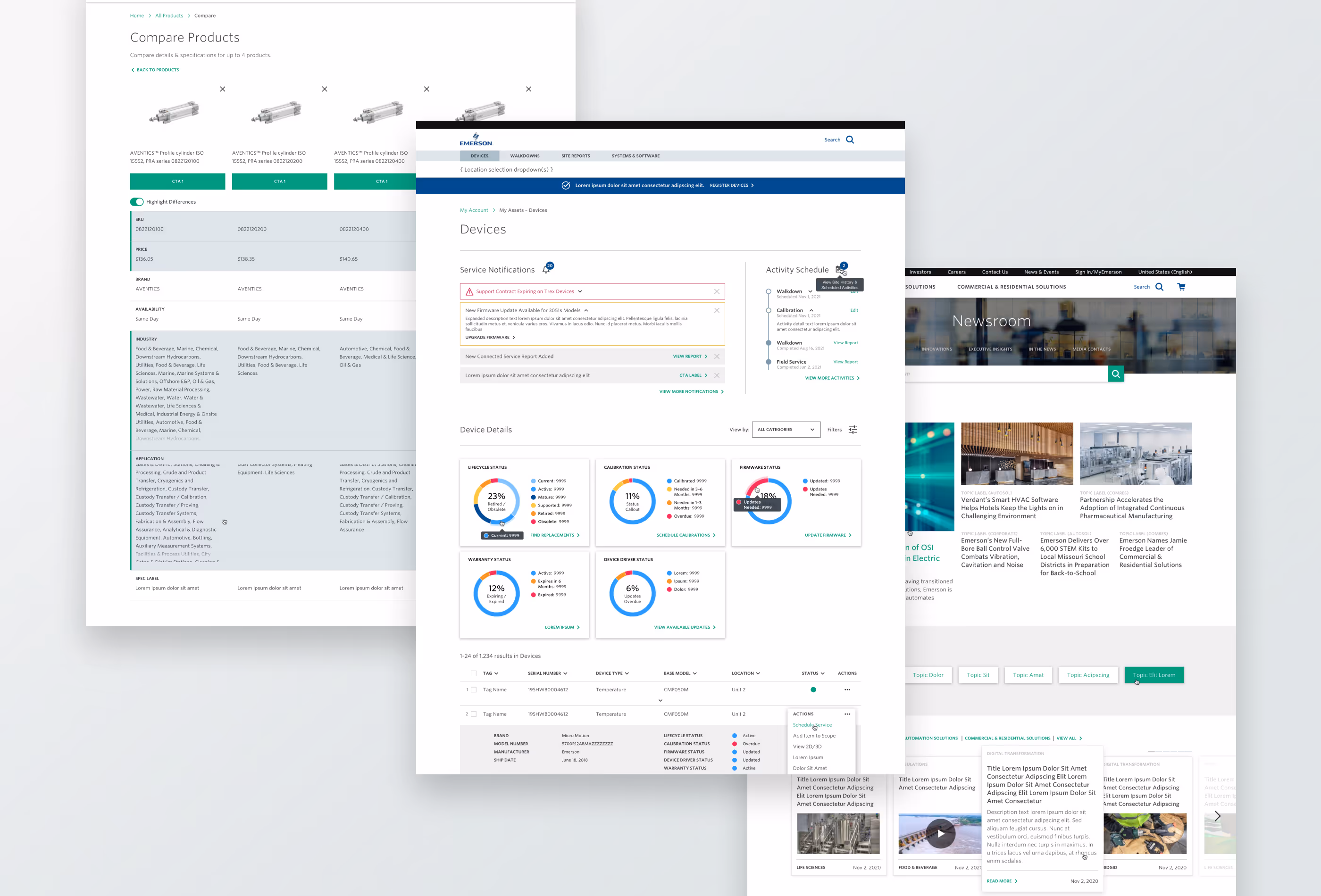
Task: Turn off the Highlight Differences toggle
Action: pyautogui.click(x=136, y=202)
